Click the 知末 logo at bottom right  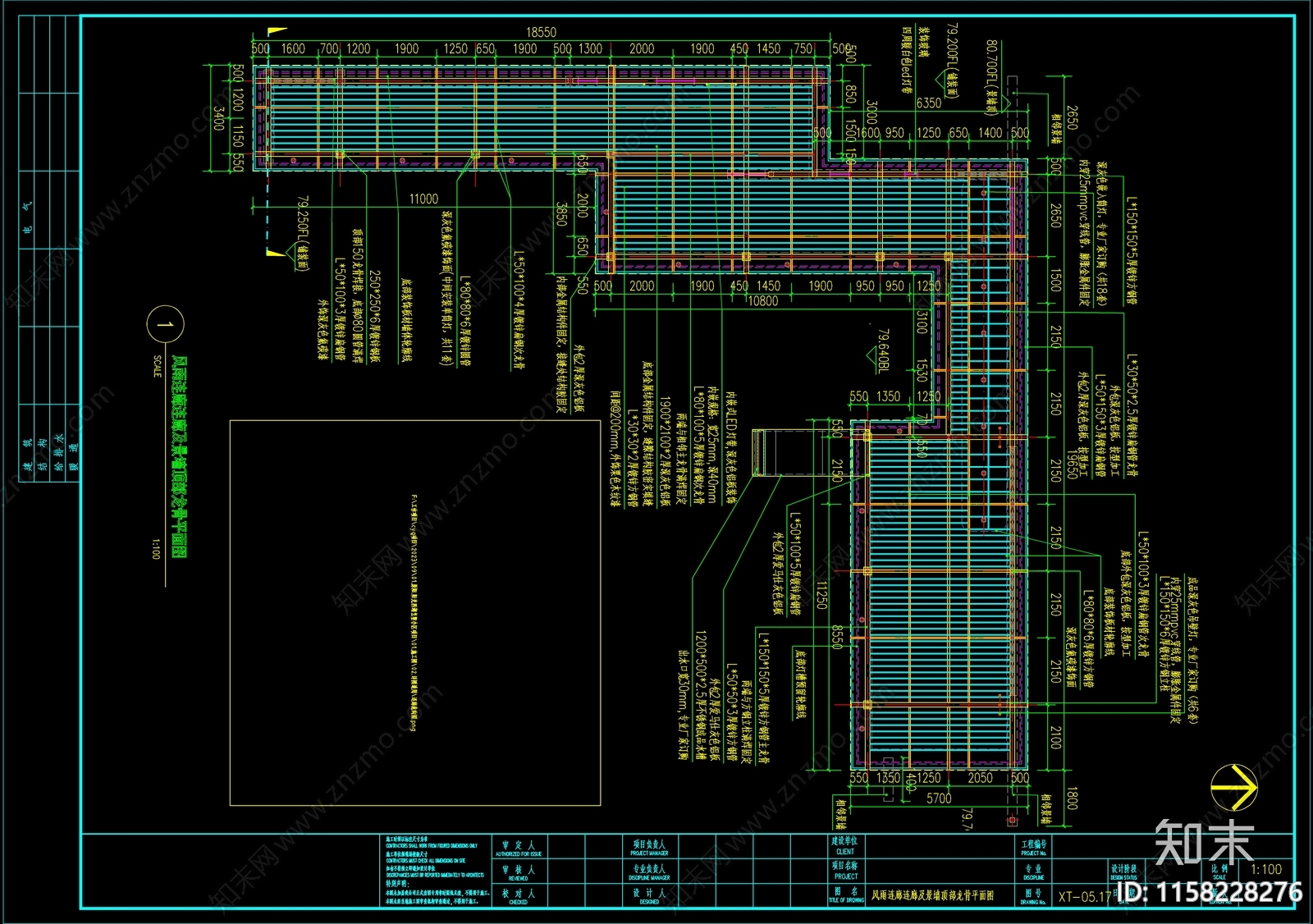1204,843
